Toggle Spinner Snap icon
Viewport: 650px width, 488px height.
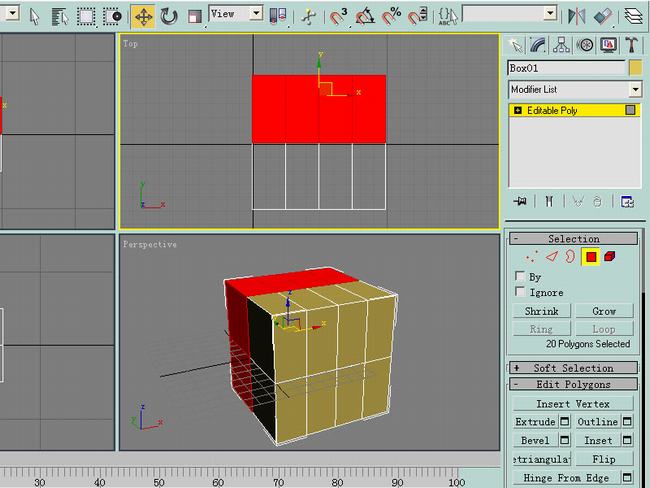(417, 17)
